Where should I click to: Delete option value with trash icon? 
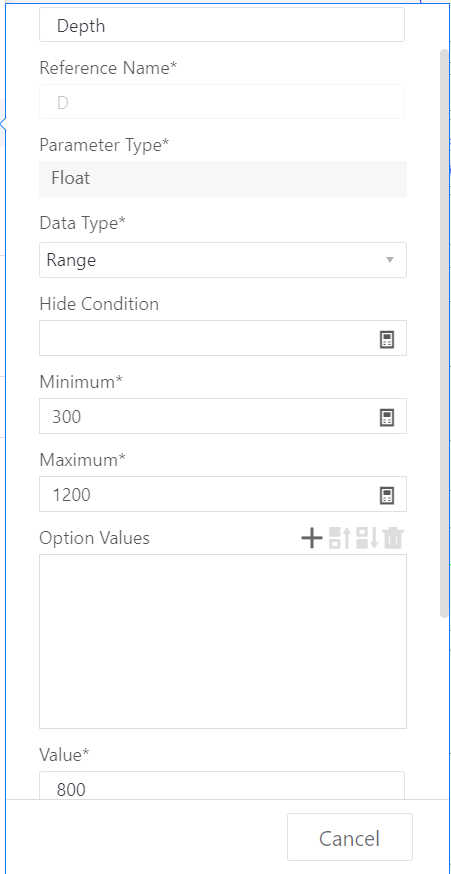(x=393, y=538)
